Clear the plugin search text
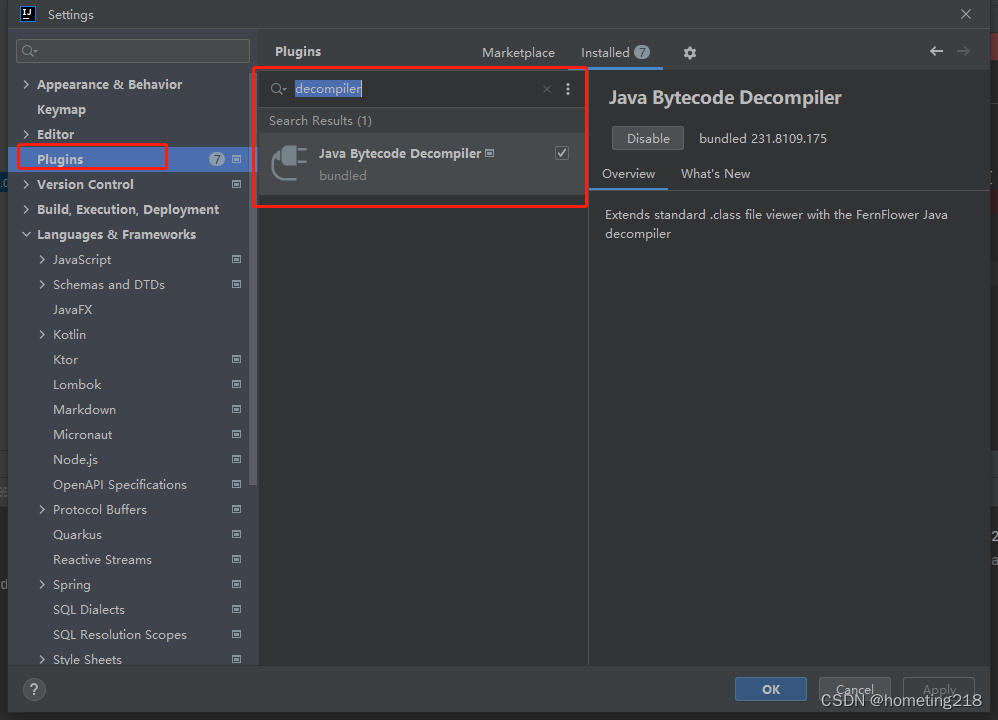 547,89
